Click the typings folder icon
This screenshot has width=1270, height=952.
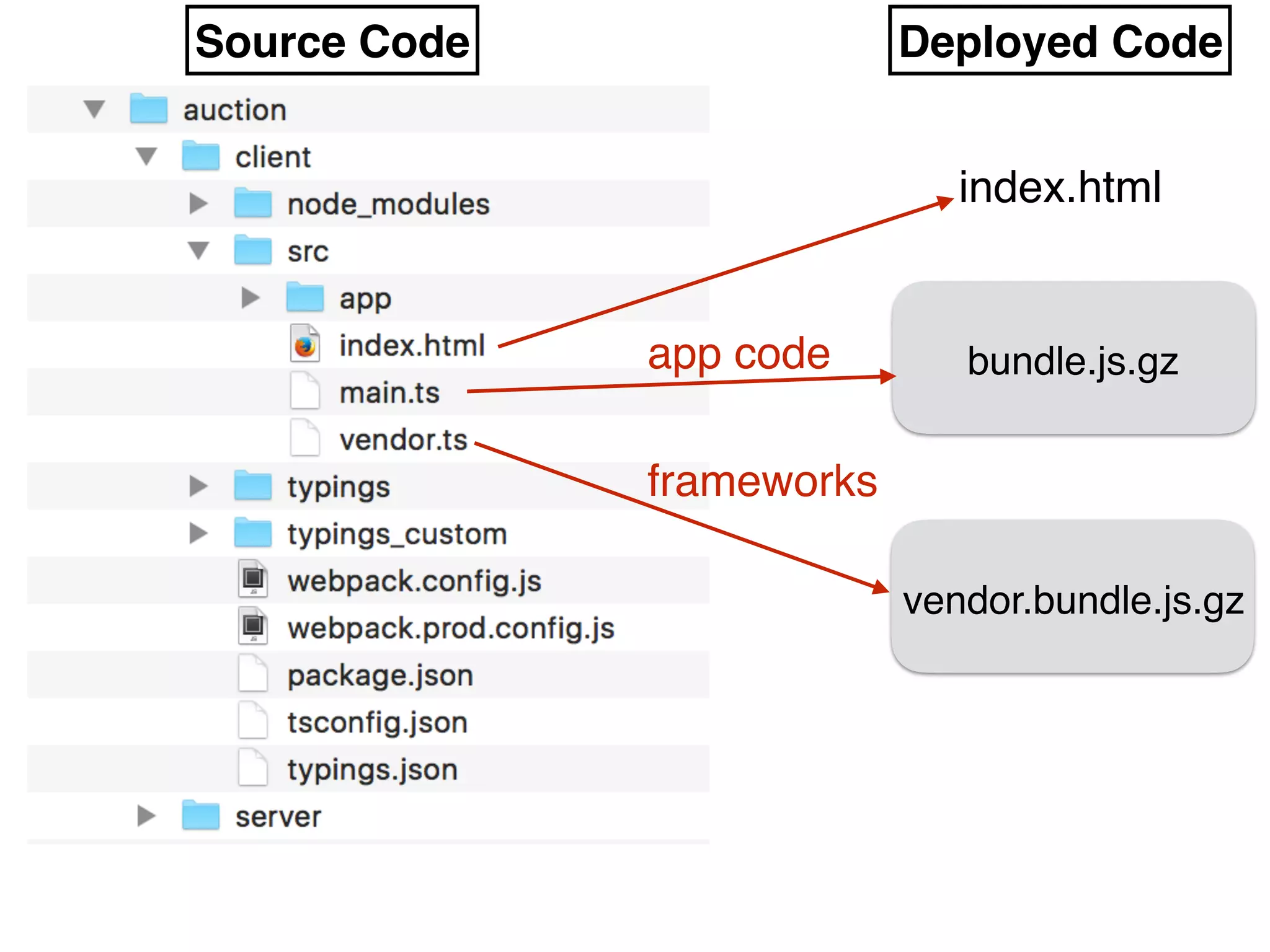click(253, 485)
